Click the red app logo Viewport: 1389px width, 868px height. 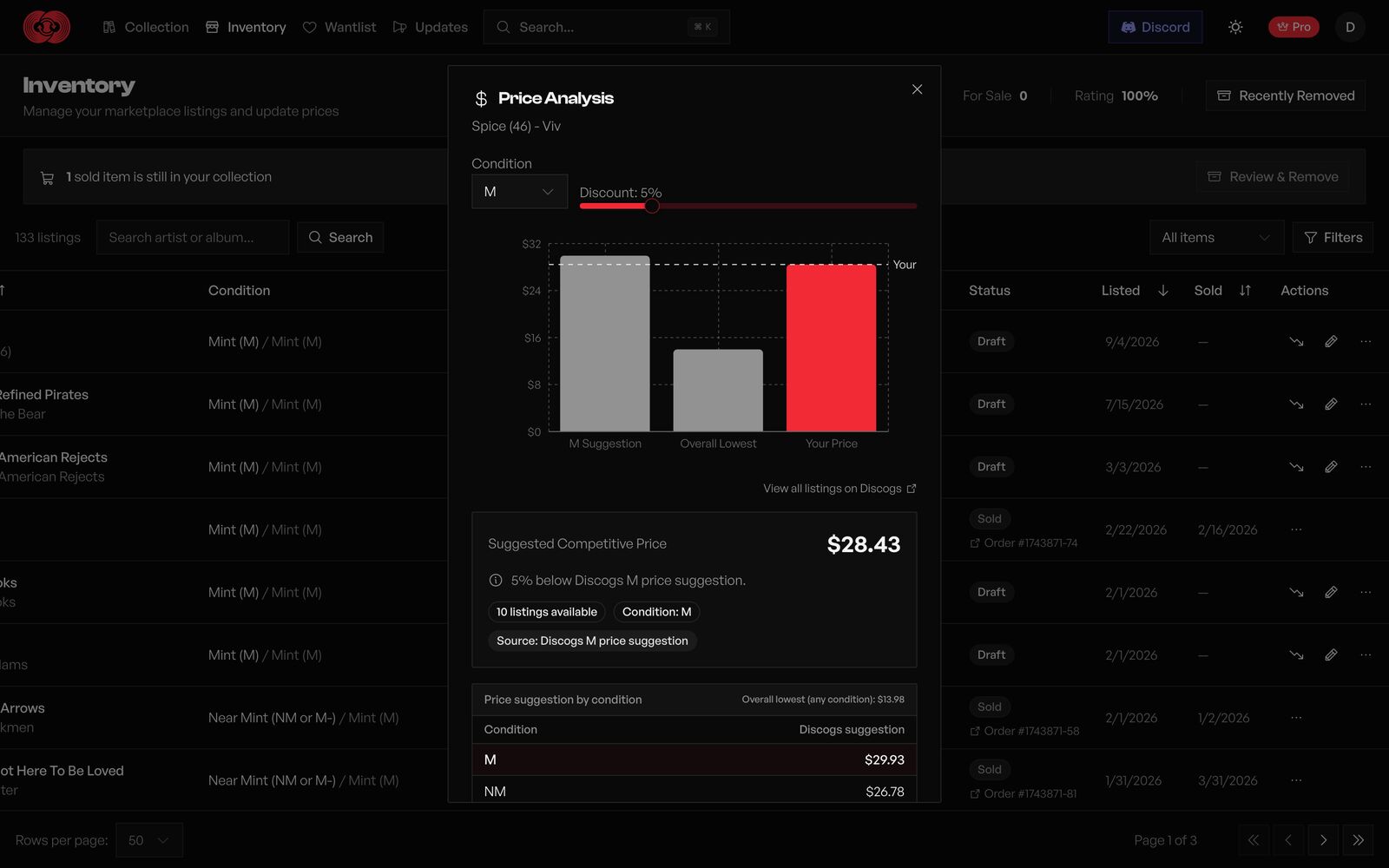tap(47, 27)
